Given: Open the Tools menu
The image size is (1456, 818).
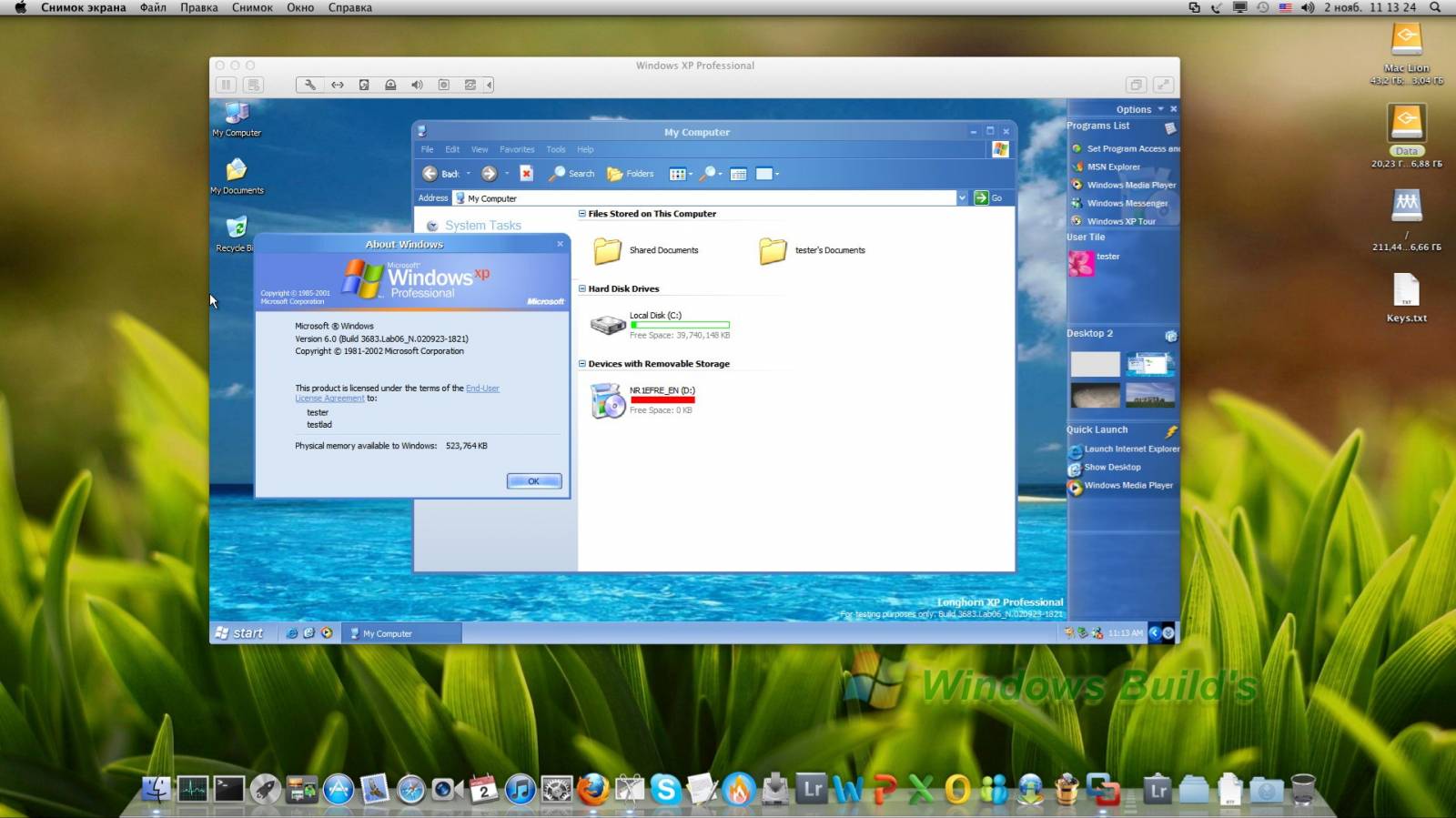Looking at the screenshot, I should coord(556,149).
